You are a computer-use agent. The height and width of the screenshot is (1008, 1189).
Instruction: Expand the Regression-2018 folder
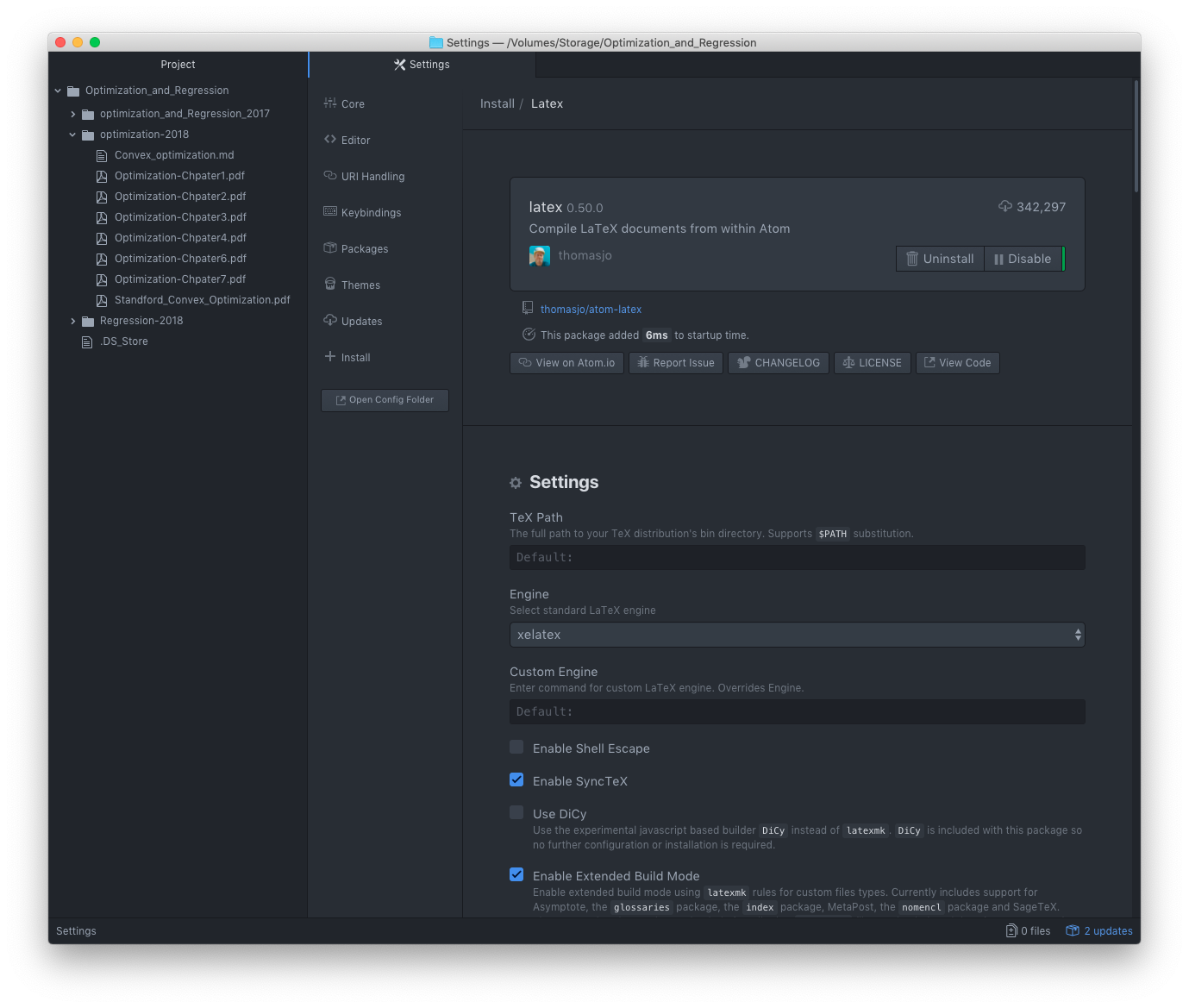[x=73, y=321]
